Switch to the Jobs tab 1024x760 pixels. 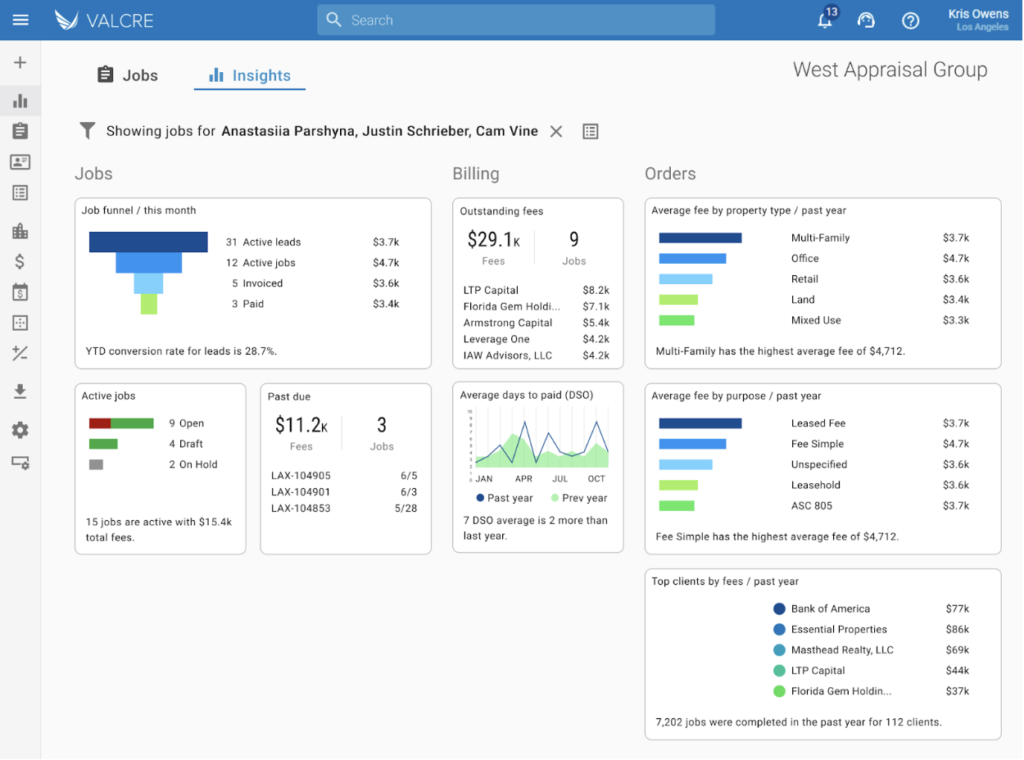[x=127, y=75]
